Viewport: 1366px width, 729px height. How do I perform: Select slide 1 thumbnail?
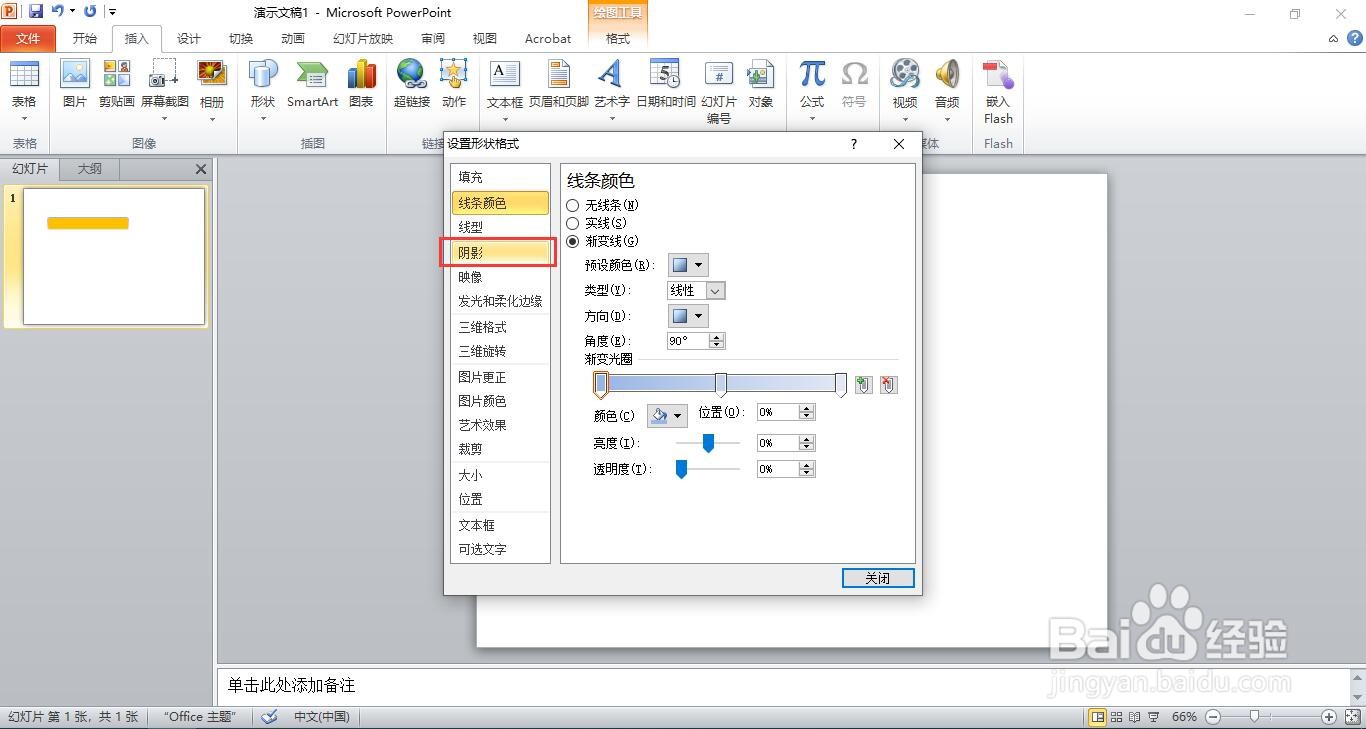(114, 257)
